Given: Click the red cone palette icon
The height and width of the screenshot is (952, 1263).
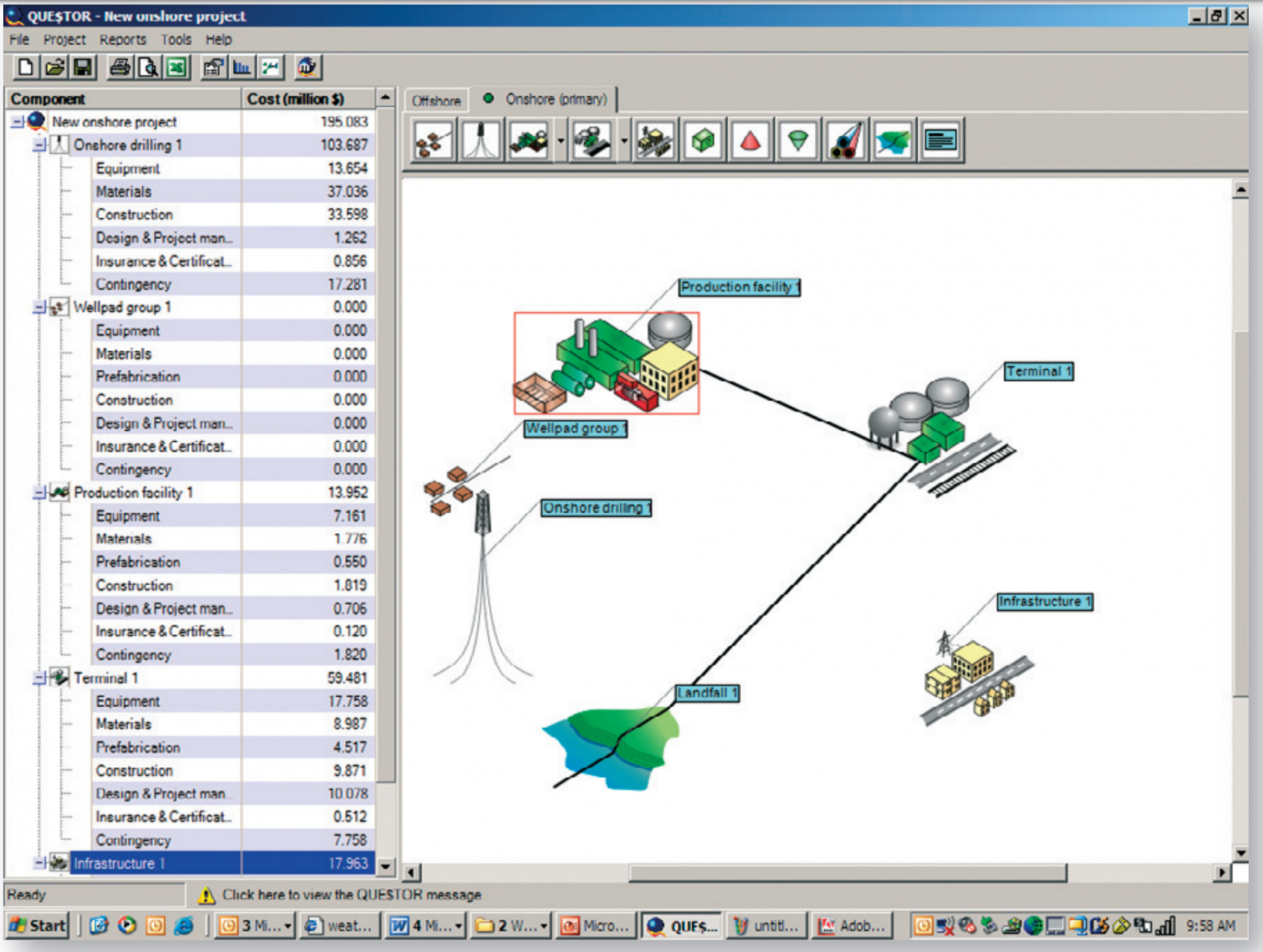Looking at the screenshot, I should [750, 141].
